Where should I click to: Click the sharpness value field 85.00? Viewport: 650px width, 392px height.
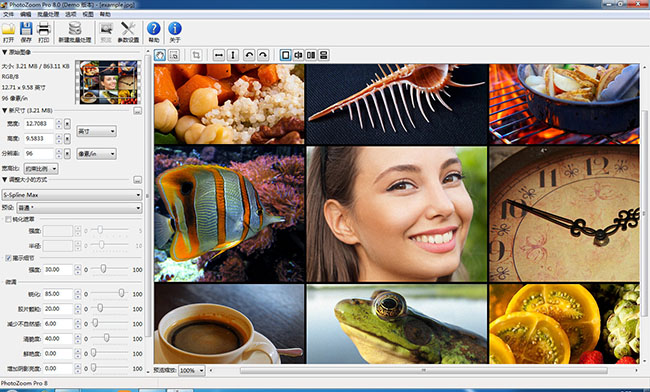click(58, 294)
